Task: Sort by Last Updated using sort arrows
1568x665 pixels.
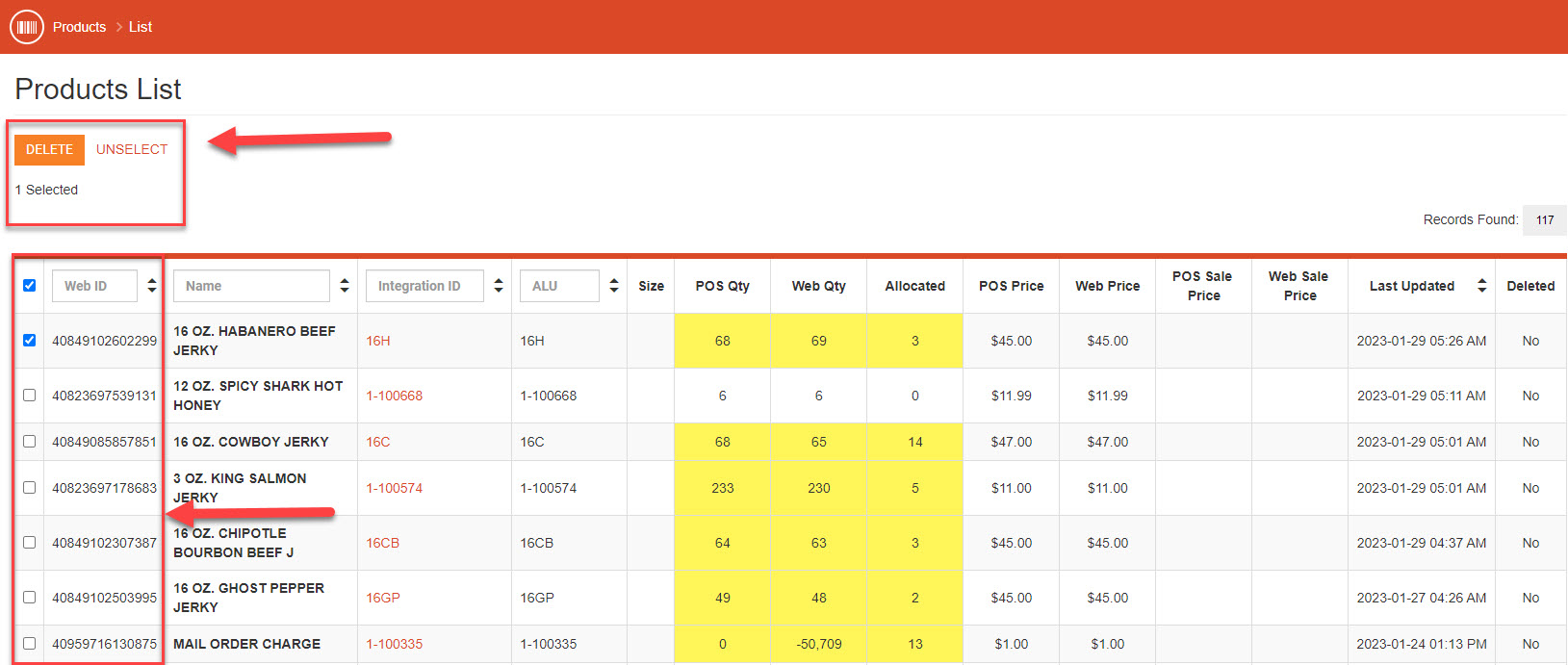Action: pyautogui.click(x=1481, y=286)
